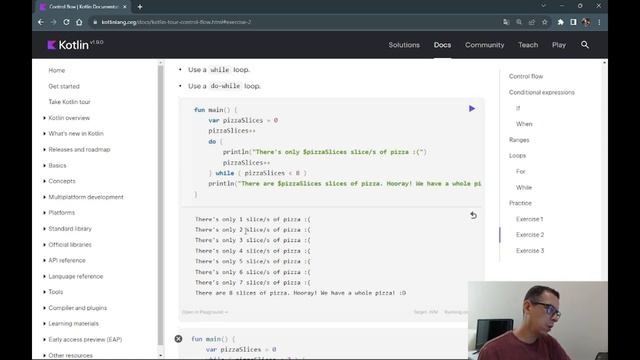640x360 pixels.
Task: Expand Official libraries section
Action: click(70, 244)
